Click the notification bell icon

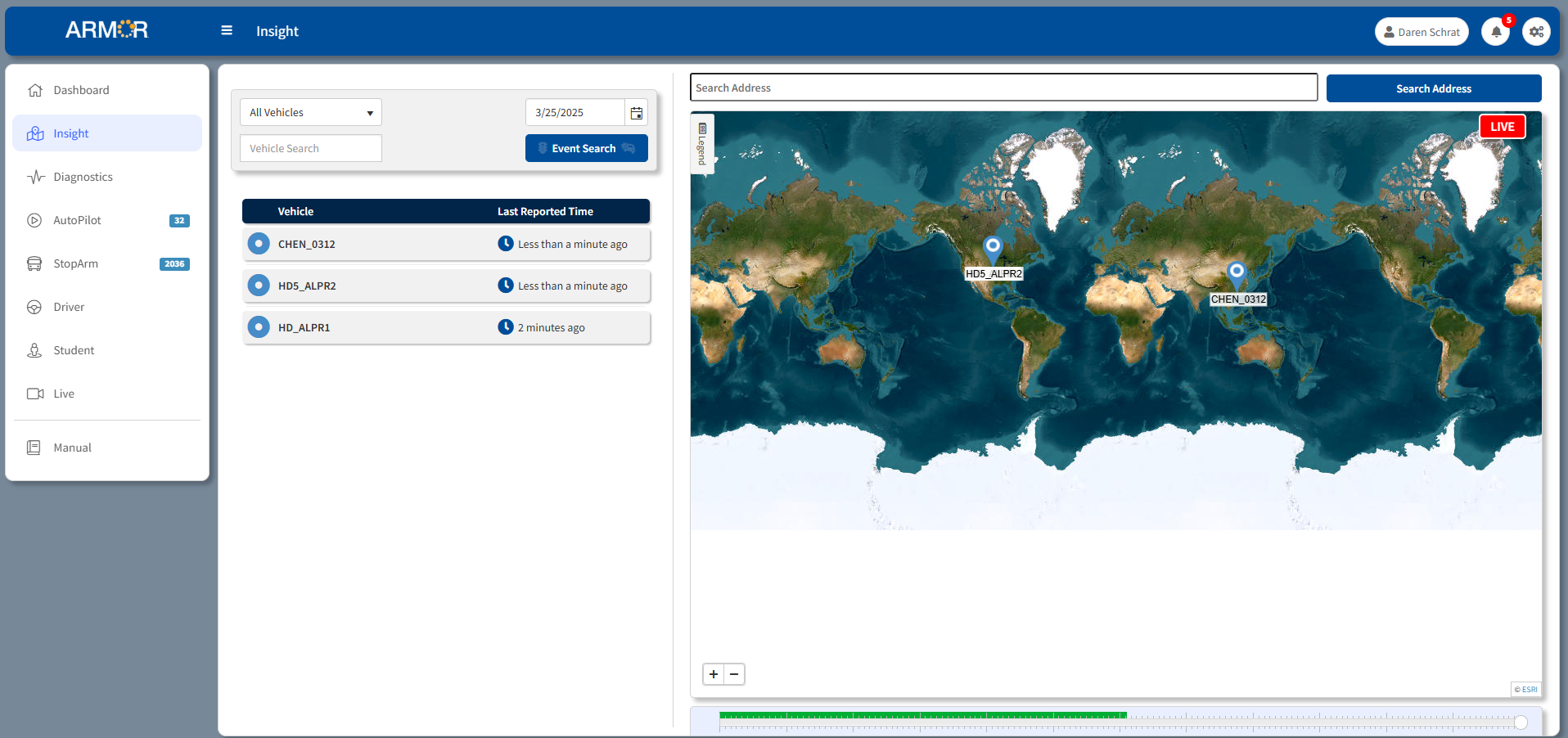[x=1495, y=32]
